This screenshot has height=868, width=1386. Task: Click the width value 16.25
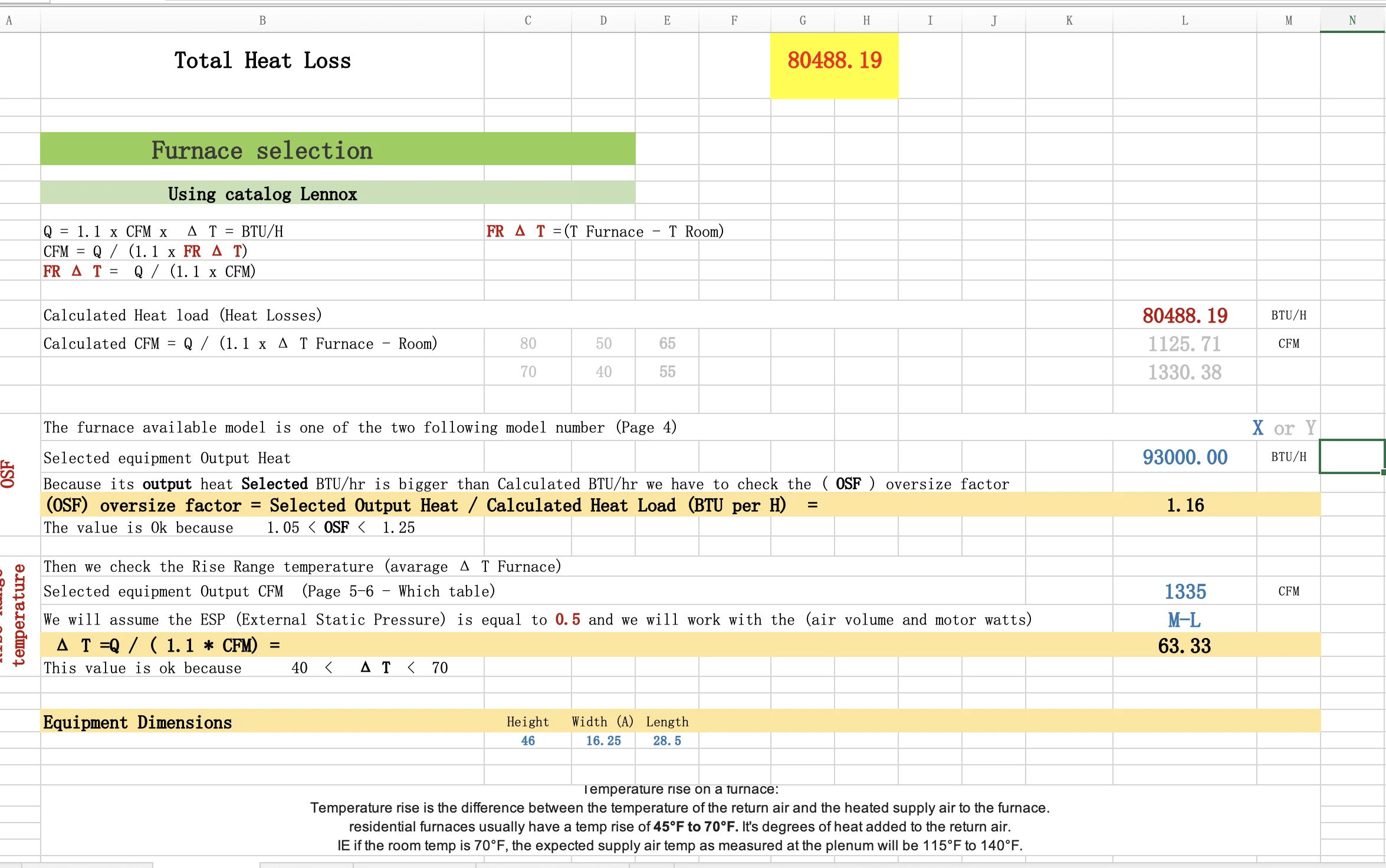click(x=603, y=741)
